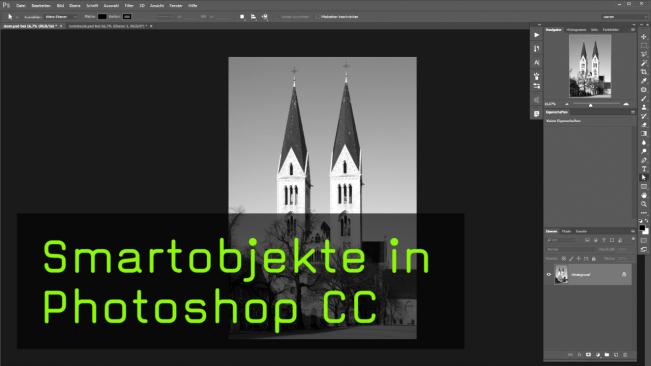Select the Brush tool
The height and width of the screenshot is (366, 651).
coord(644,98)
